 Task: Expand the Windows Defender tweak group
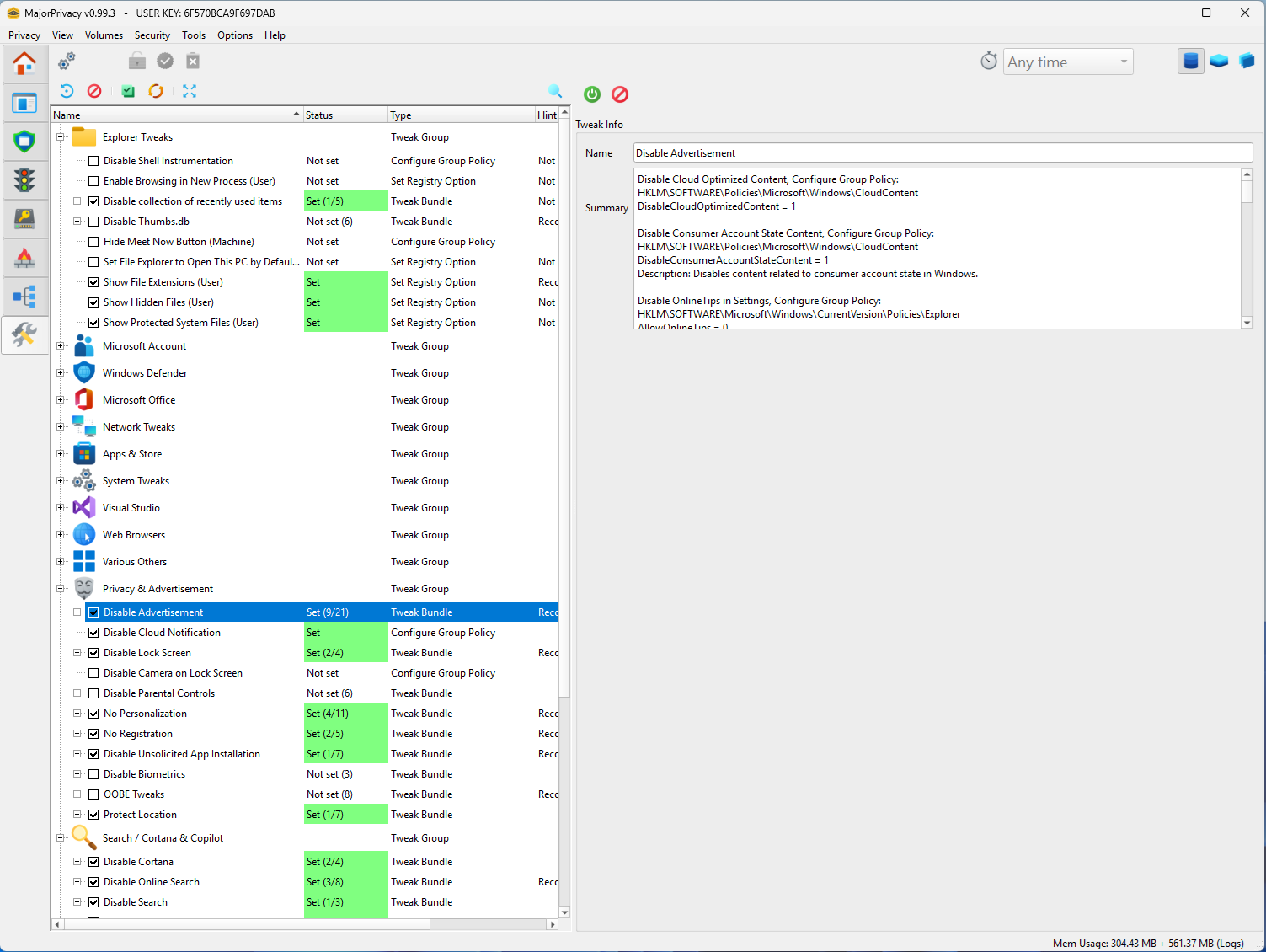click(x=60, y=372)
